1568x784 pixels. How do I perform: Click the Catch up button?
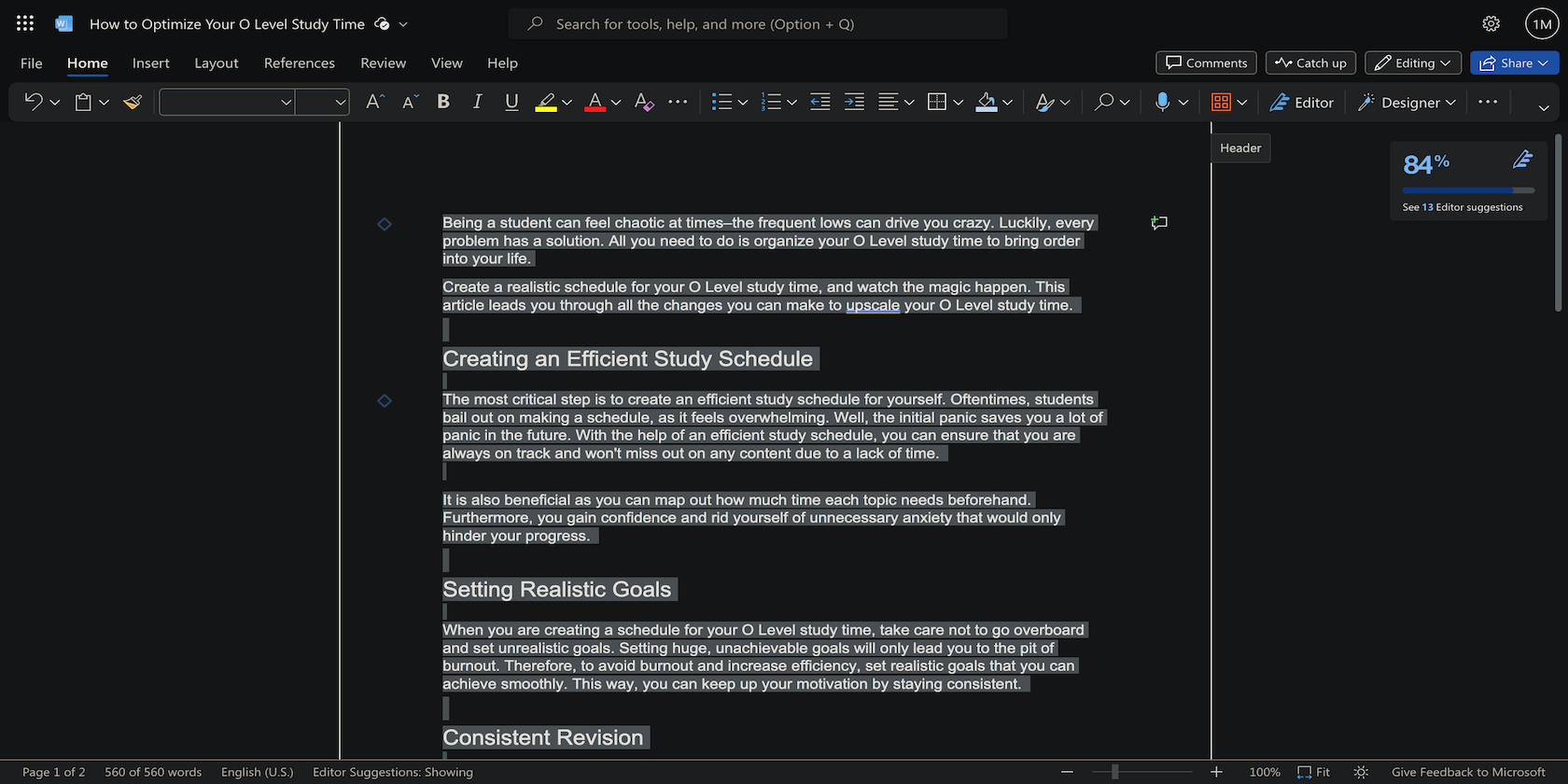(x=1310, y=63)
